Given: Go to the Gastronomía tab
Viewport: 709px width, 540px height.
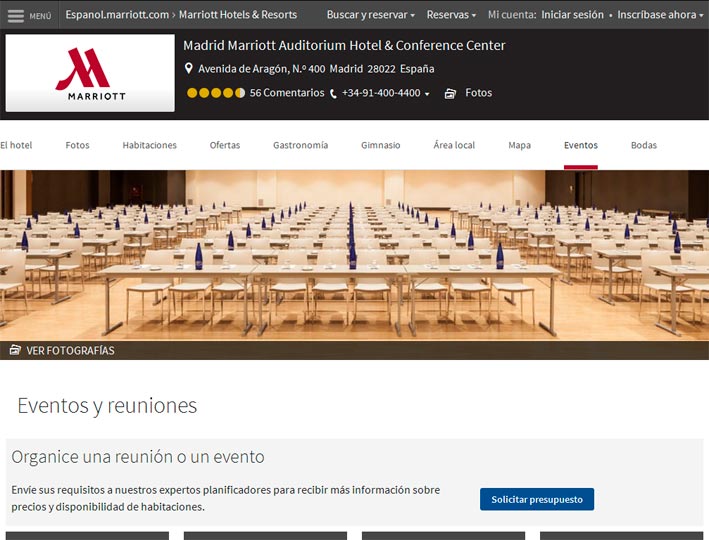Looking at the screenshot, I should (300, 145).
